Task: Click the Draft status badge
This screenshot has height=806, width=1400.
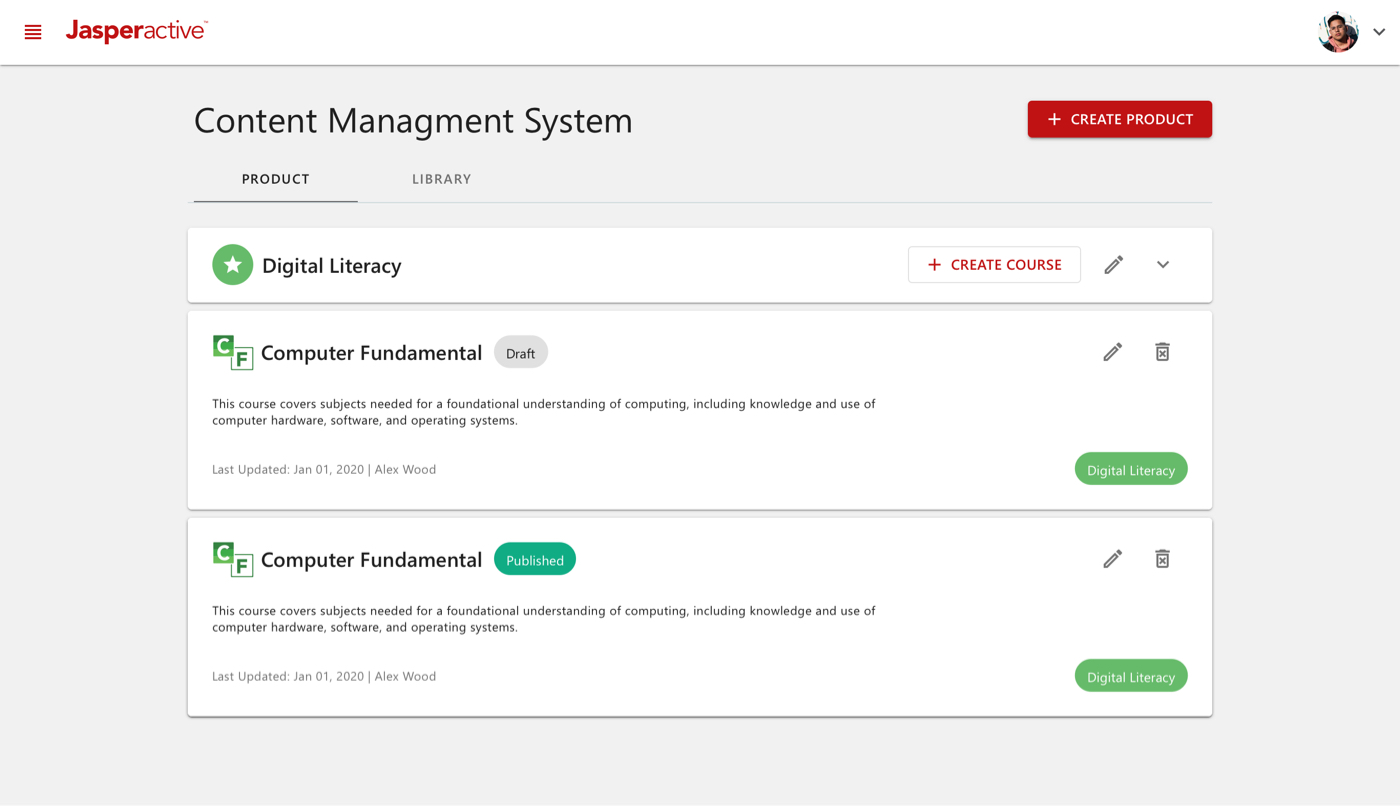Action: [x=520, y=353]
